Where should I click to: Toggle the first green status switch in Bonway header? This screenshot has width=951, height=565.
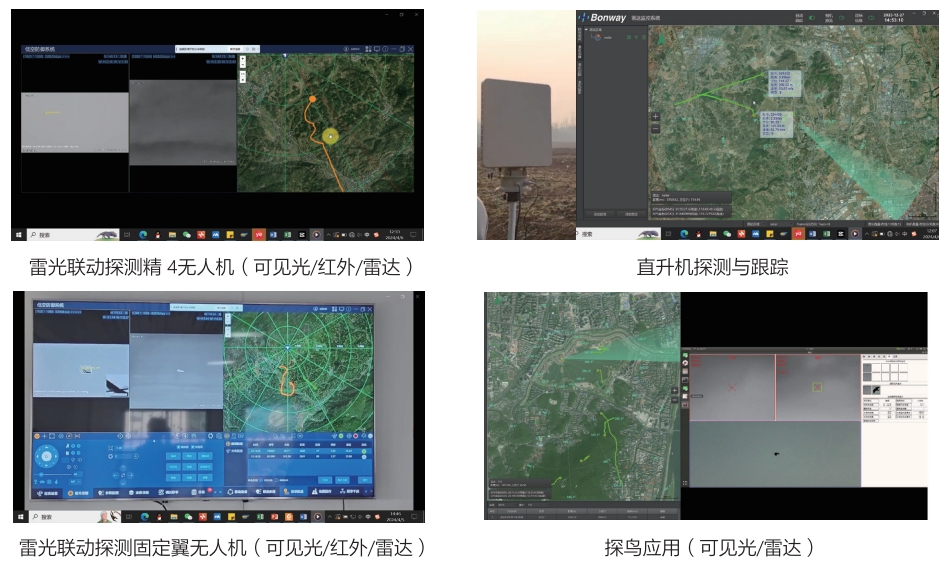[813, 17]
